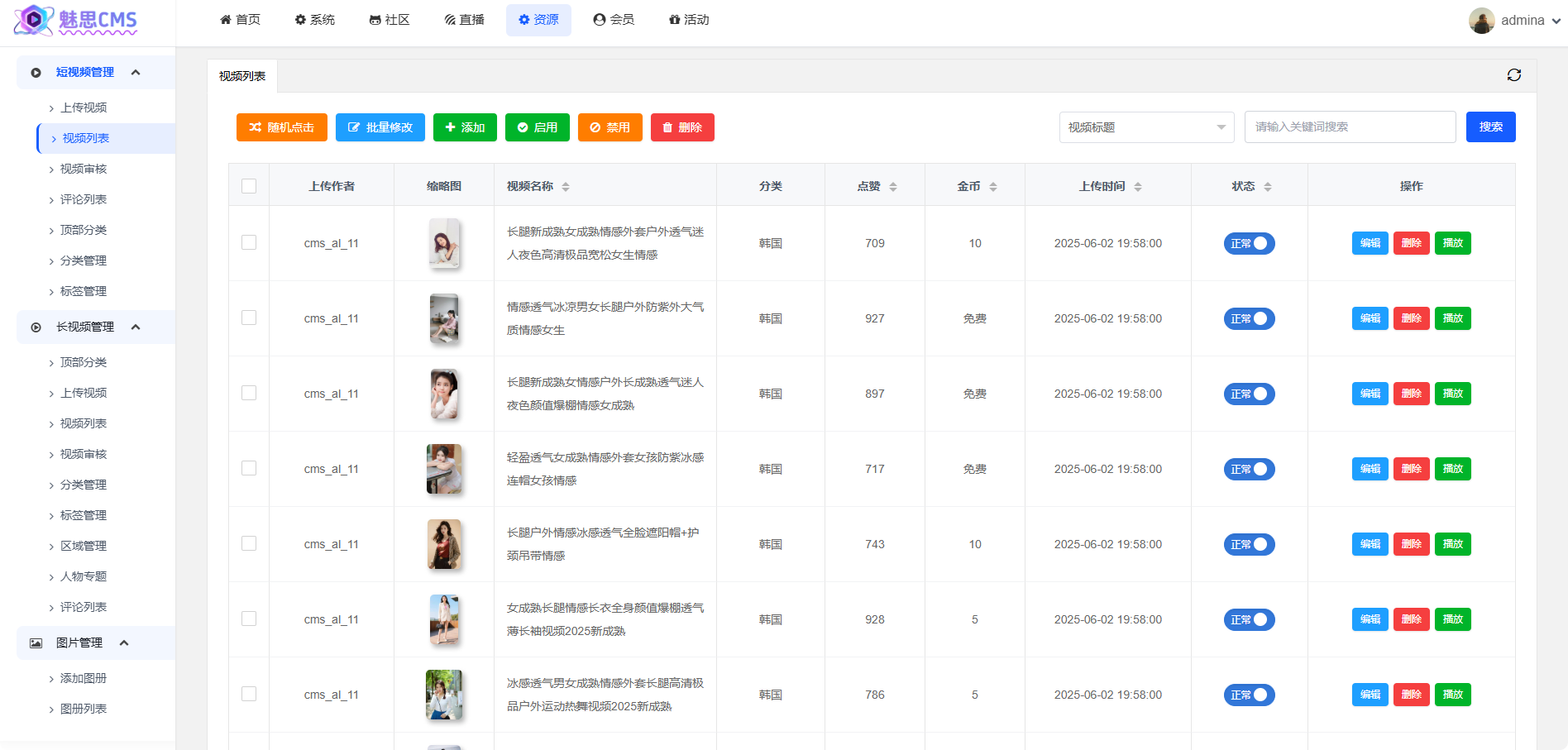The image size is (1568, 750).
Task: Open 社区 in the top navigation
Action: coord(390,19)
